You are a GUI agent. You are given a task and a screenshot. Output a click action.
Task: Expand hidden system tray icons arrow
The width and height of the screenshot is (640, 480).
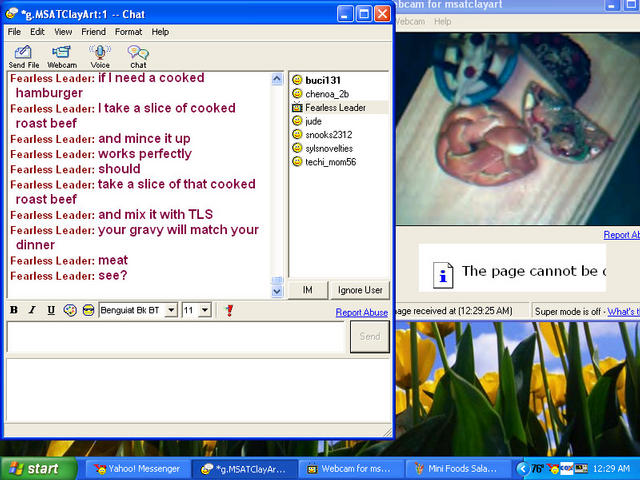tap(522, 469)
